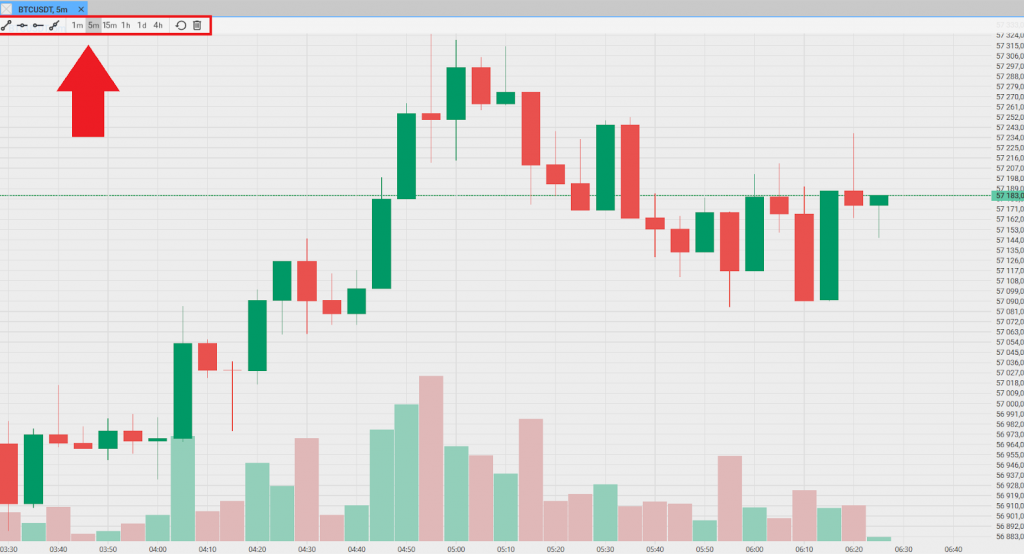Click the 06:40 time axis label

click(953, 549)
